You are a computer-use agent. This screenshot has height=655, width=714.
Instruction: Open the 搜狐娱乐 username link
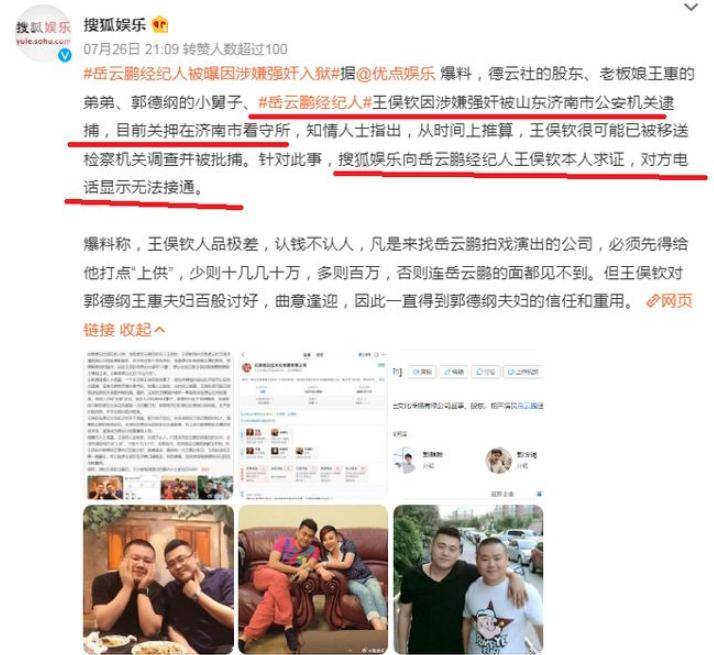[115, 25]
